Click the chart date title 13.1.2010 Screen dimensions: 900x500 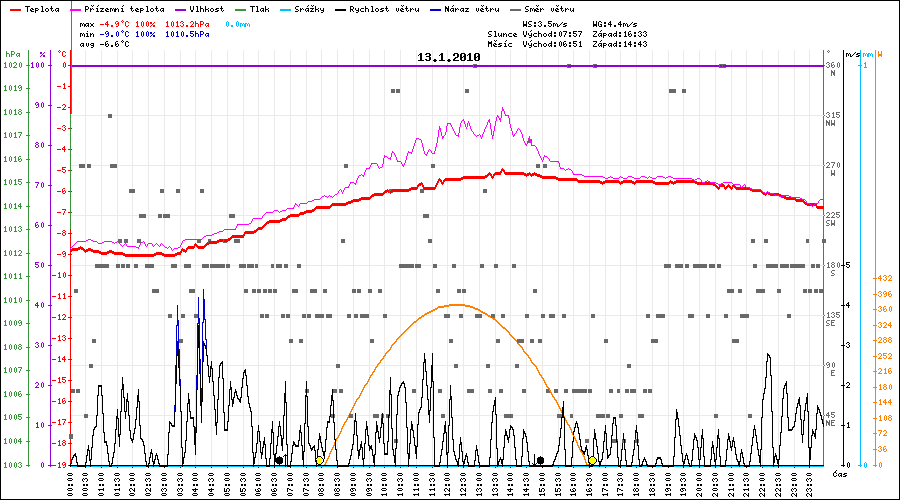point(449,58)
